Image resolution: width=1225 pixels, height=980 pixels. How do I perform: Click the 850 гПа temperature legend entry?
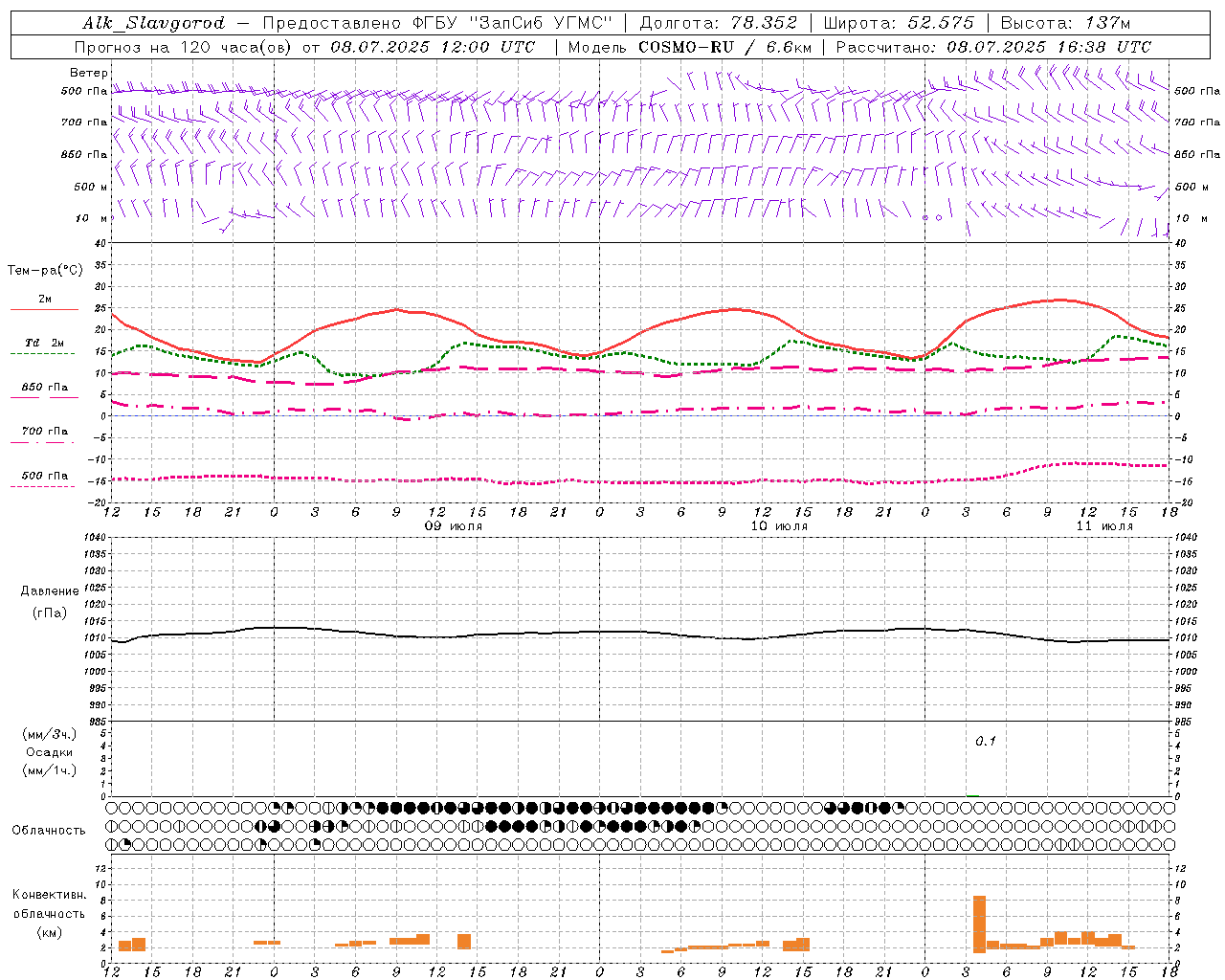click(x=45, y=388)
